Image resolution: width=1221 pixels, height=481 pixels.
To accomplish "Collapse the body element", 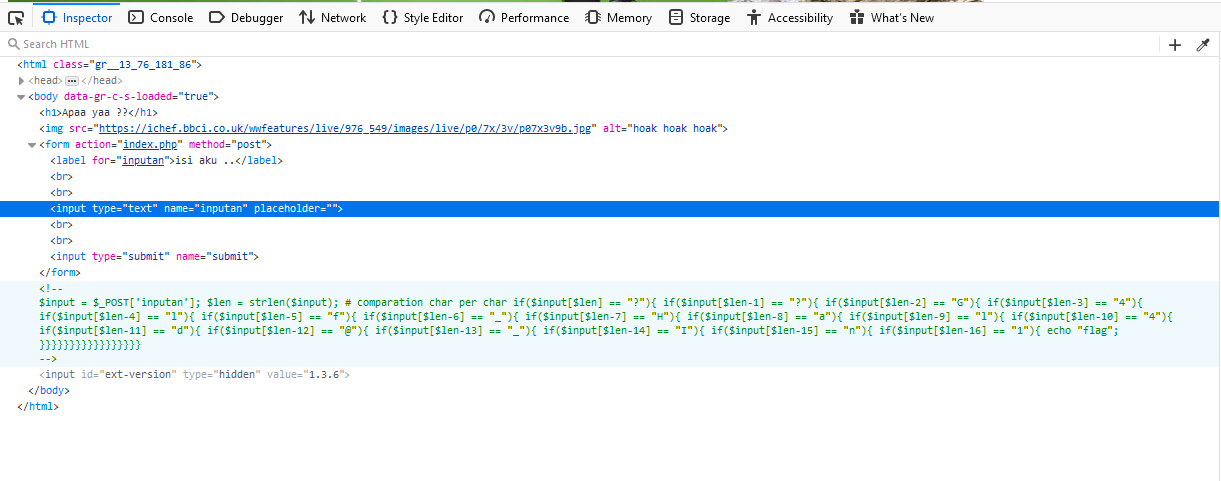I will tap(22, 96).
